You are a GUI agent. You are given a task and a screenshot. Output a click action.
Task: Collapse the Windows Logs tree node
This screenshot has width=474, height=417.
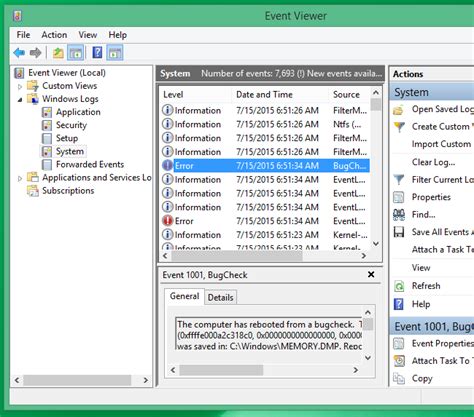pyautogui.click(x=20, y=99)
